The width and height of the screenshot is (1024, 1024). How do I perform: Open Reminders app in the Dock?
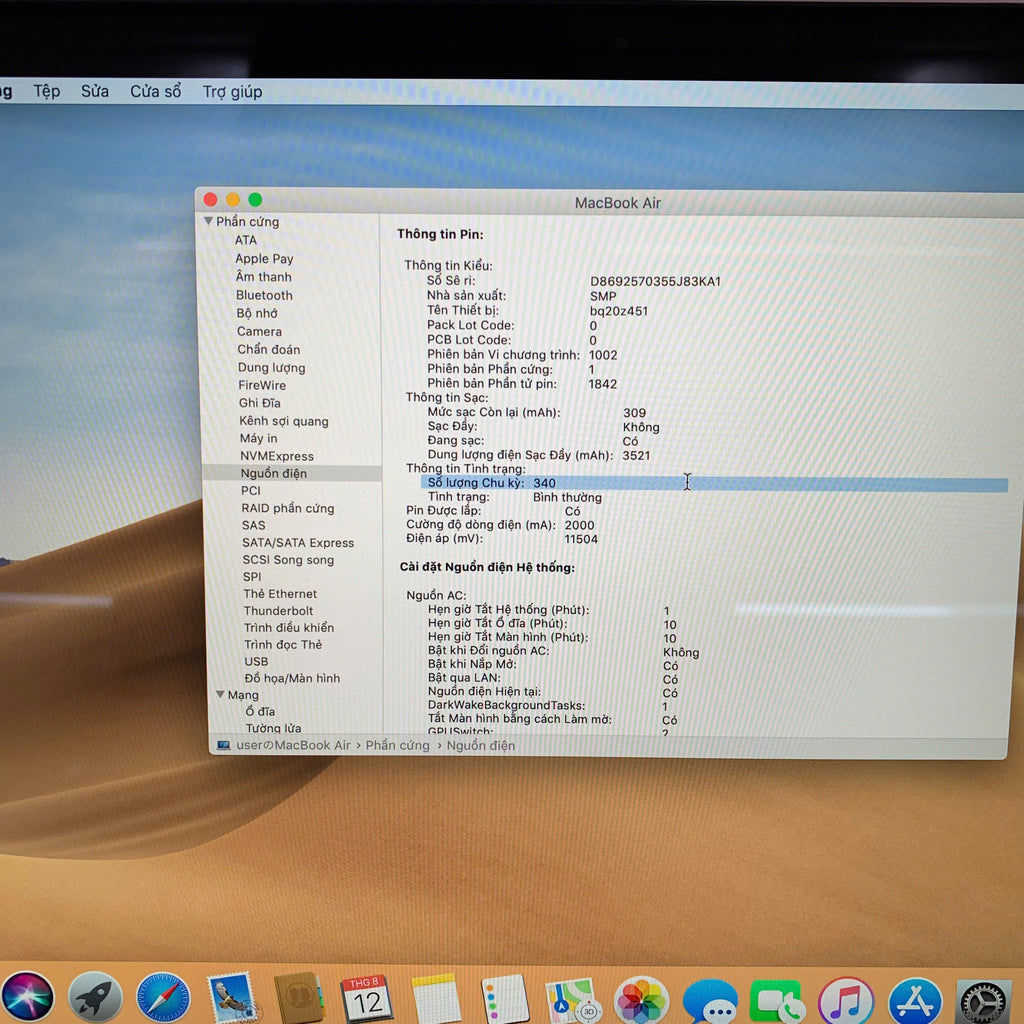504,999
